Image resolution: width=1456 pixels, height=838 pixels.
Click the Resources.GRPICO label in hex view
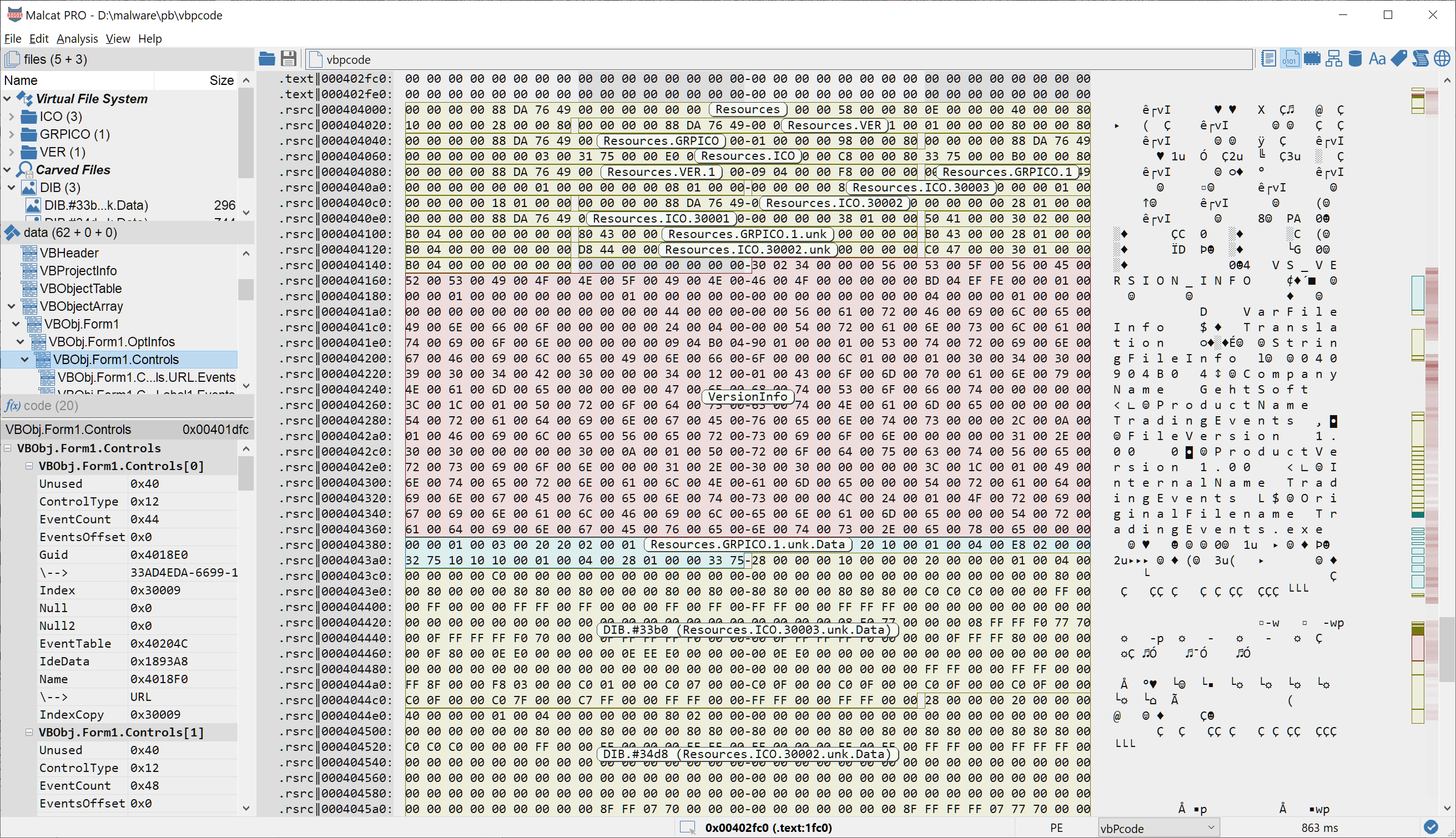click(x=661, y=141)
